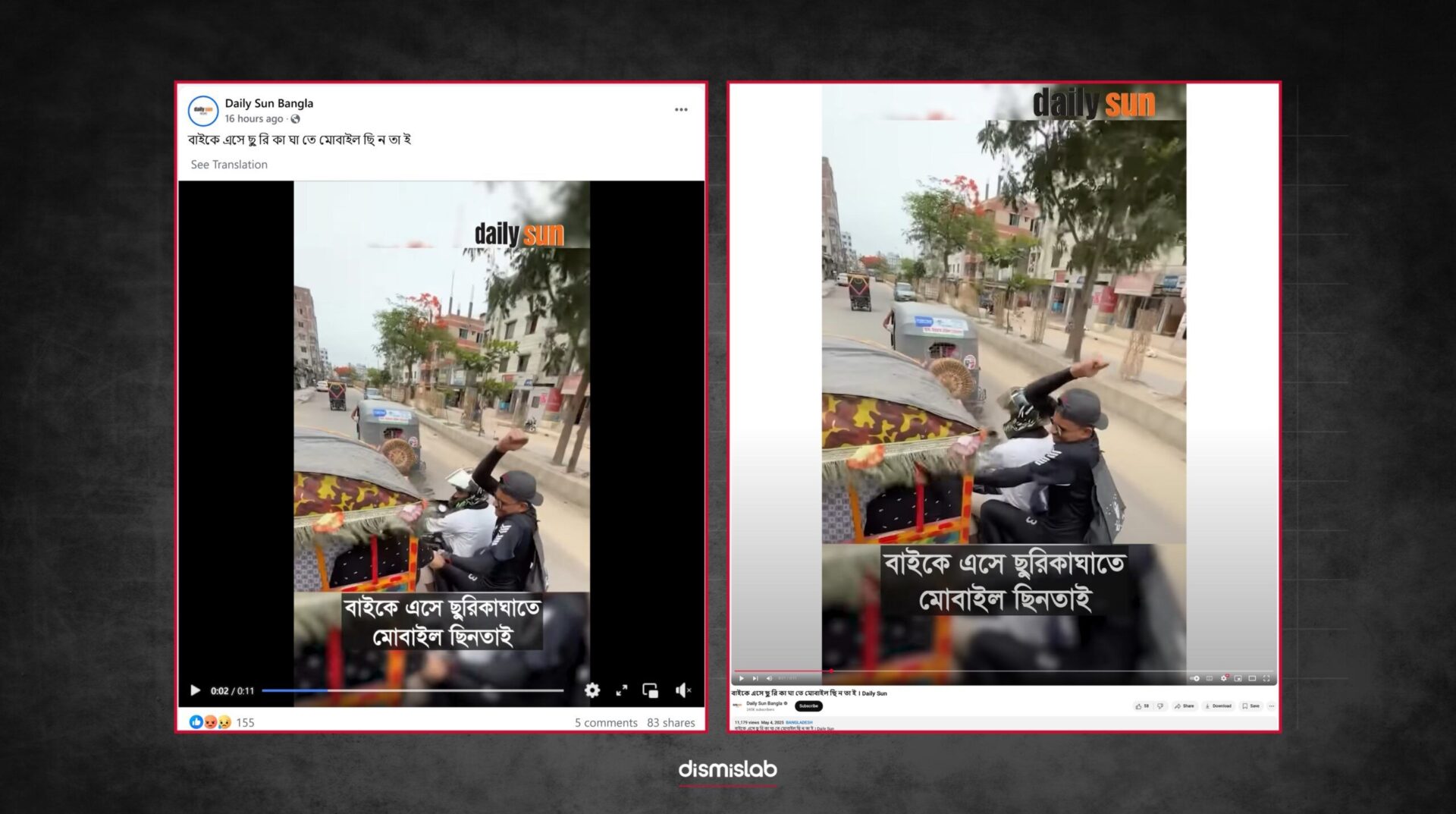Open Facebook video settings gear
Screen dimensions: 1456x814
(592, 690)
